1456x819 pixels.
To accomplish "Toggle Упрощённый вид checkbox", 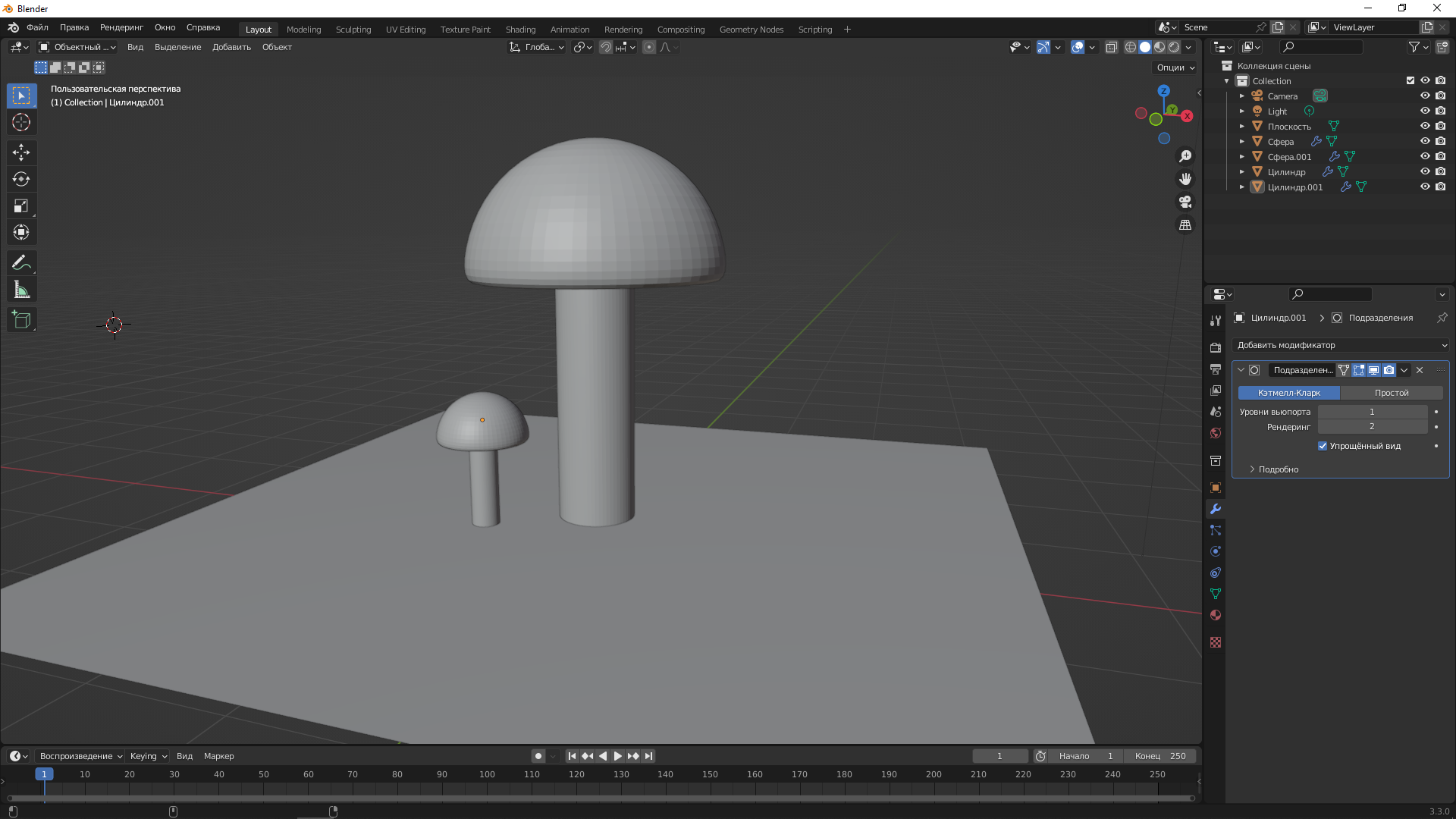I will pyautogui.click(x=1323, y=446).
